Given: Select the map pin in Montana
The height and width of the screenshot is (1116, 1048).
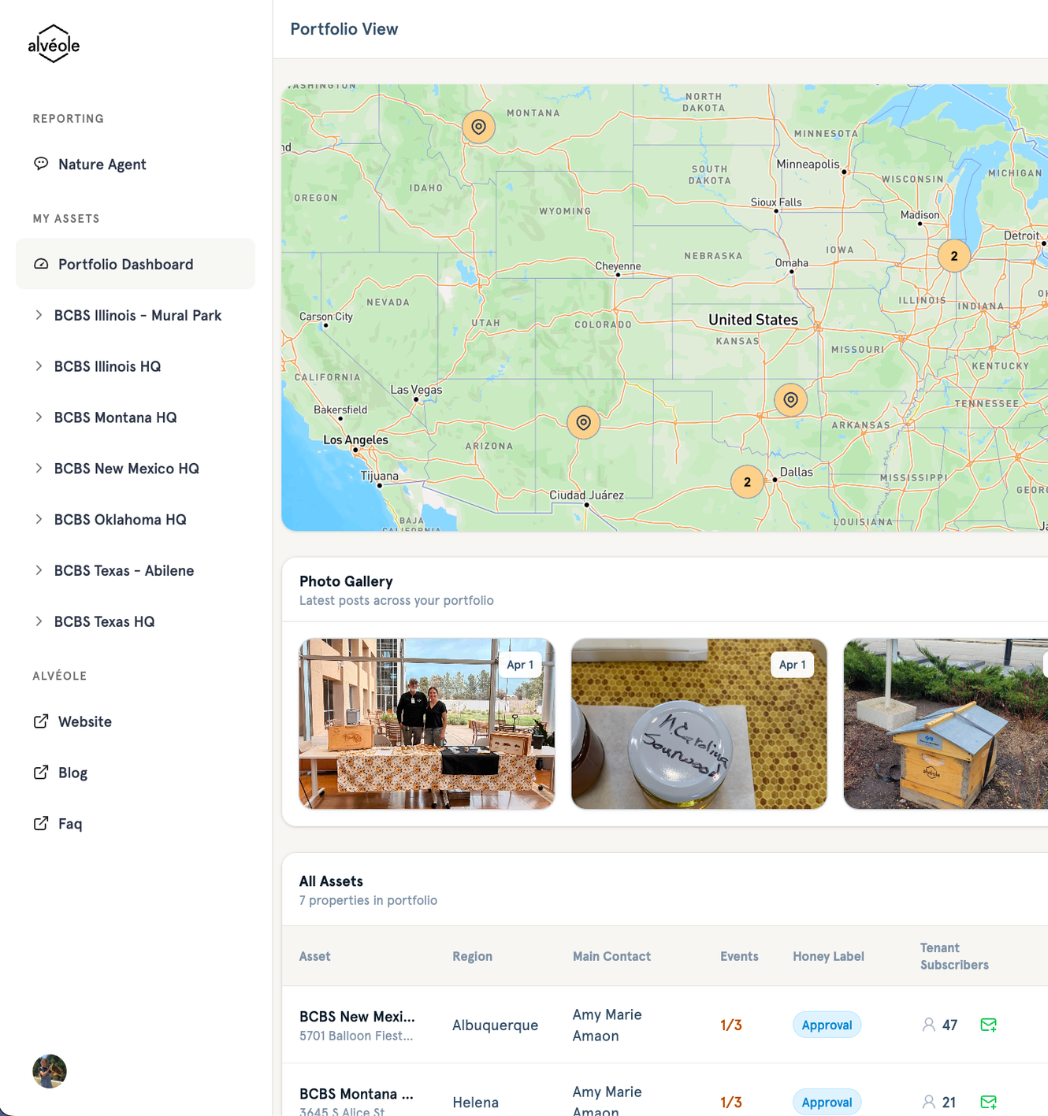Looking at the screenshot, I should pyautogui.click(x=478, y=127).
